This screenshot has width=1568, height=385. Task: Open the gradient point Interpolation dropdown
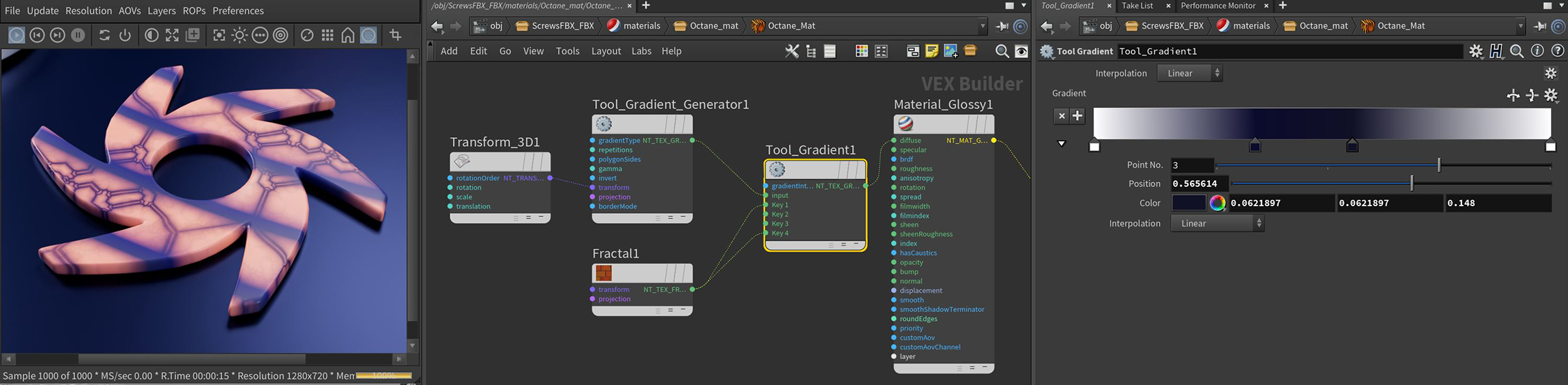click(x=1217, y=223)
